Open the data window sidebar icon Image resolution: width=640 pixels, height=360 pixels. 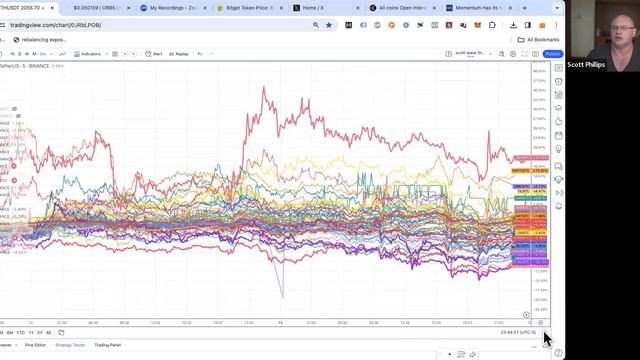click(558, 95)
